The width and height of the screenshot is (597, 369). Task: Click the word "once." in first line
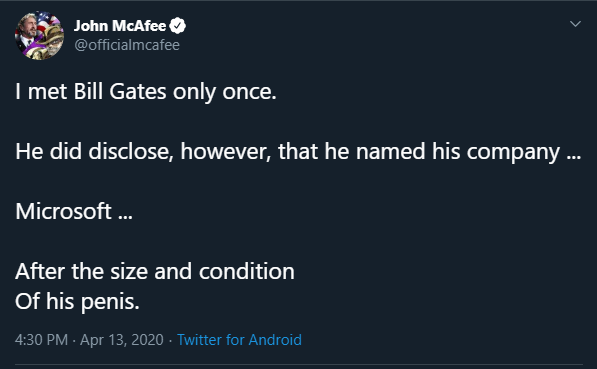(x=249, y=93)
